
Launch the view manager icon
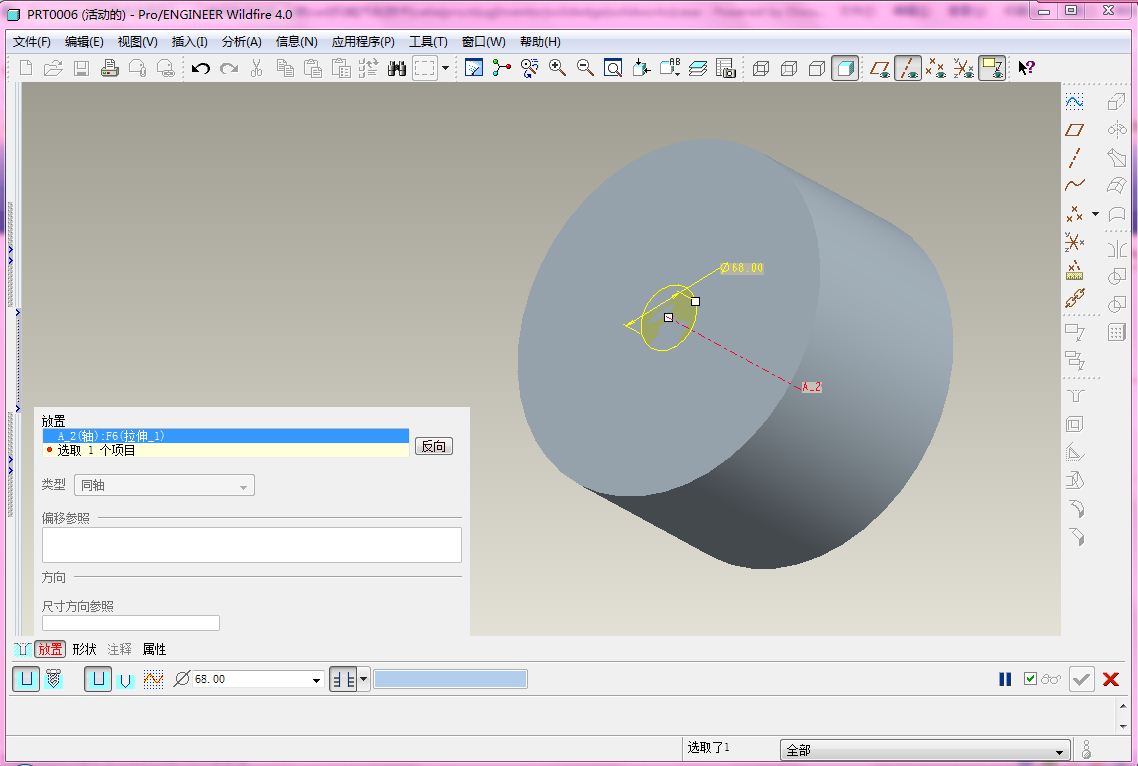(x=726, y=68)
